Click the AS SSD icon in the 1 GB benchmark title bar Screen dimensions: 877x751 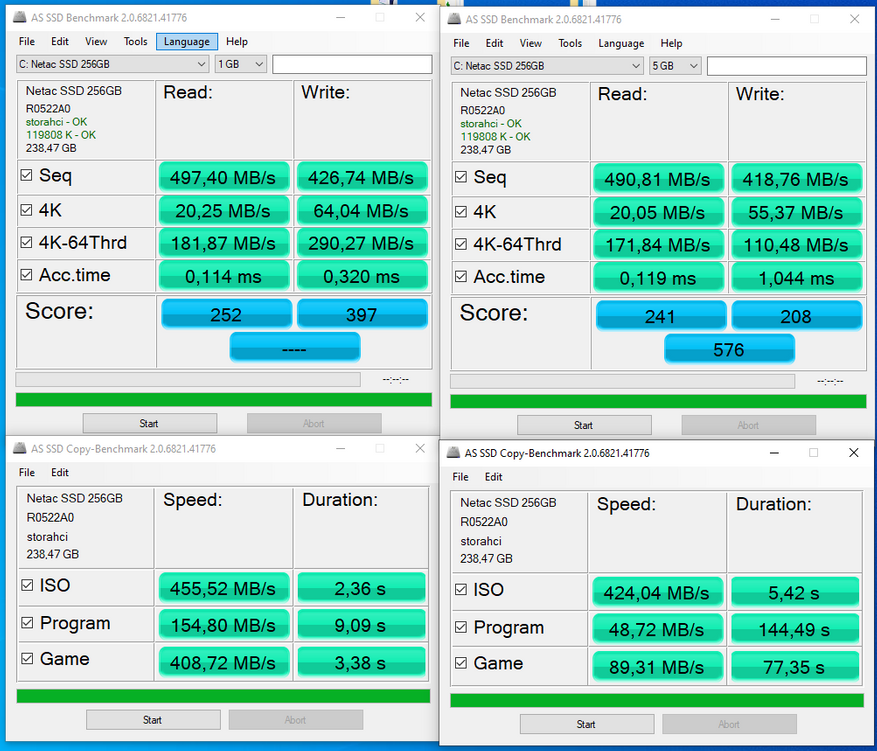point(22,18)
